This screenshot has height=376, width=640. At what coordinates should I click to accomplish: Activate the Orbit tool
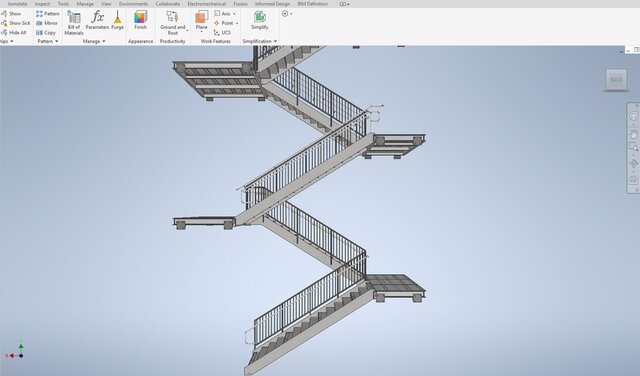click(633, 164)
